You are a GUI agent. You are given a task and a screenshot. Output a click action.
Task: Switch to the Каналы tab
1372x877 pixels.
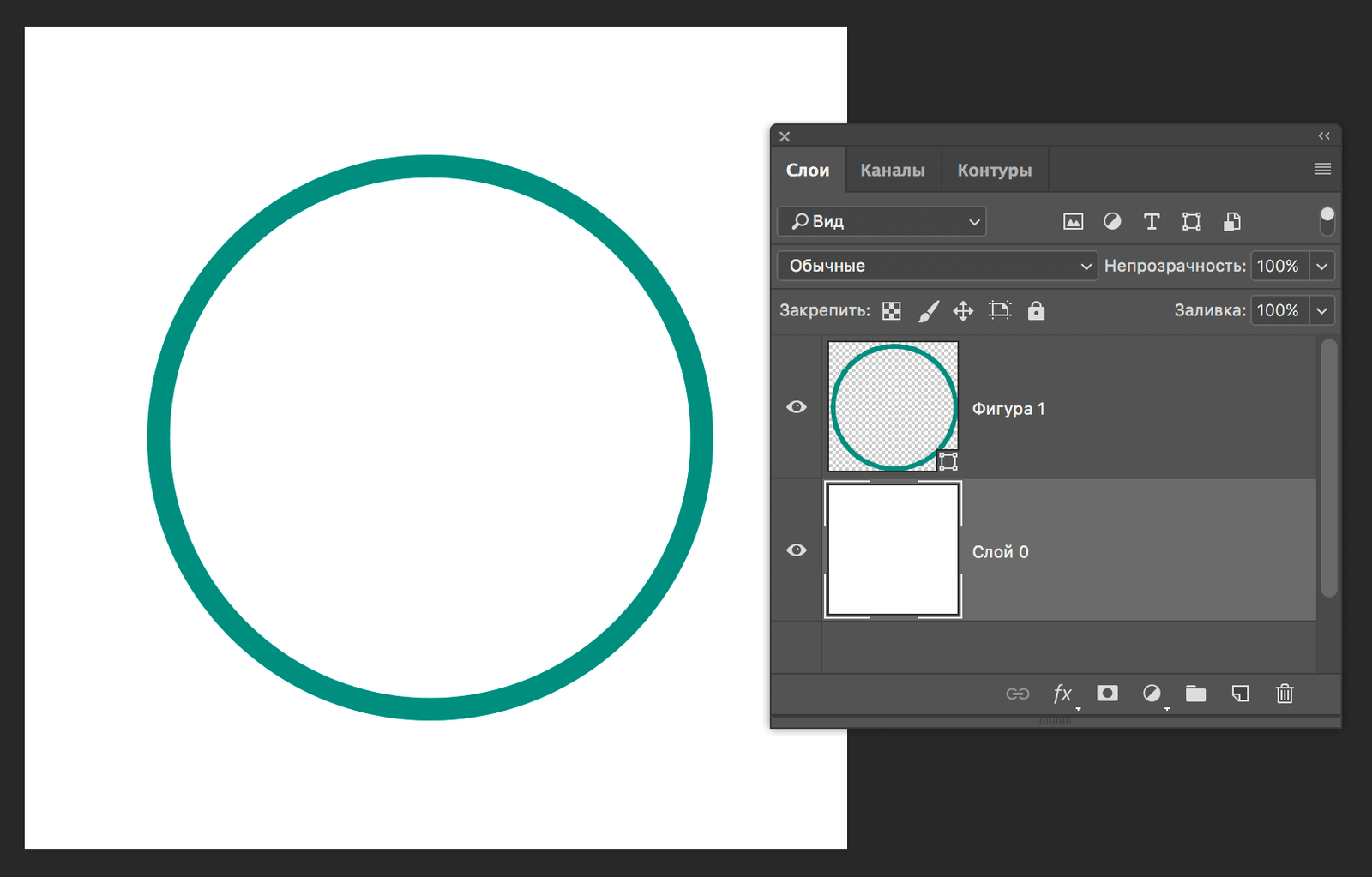pos(893,171)
